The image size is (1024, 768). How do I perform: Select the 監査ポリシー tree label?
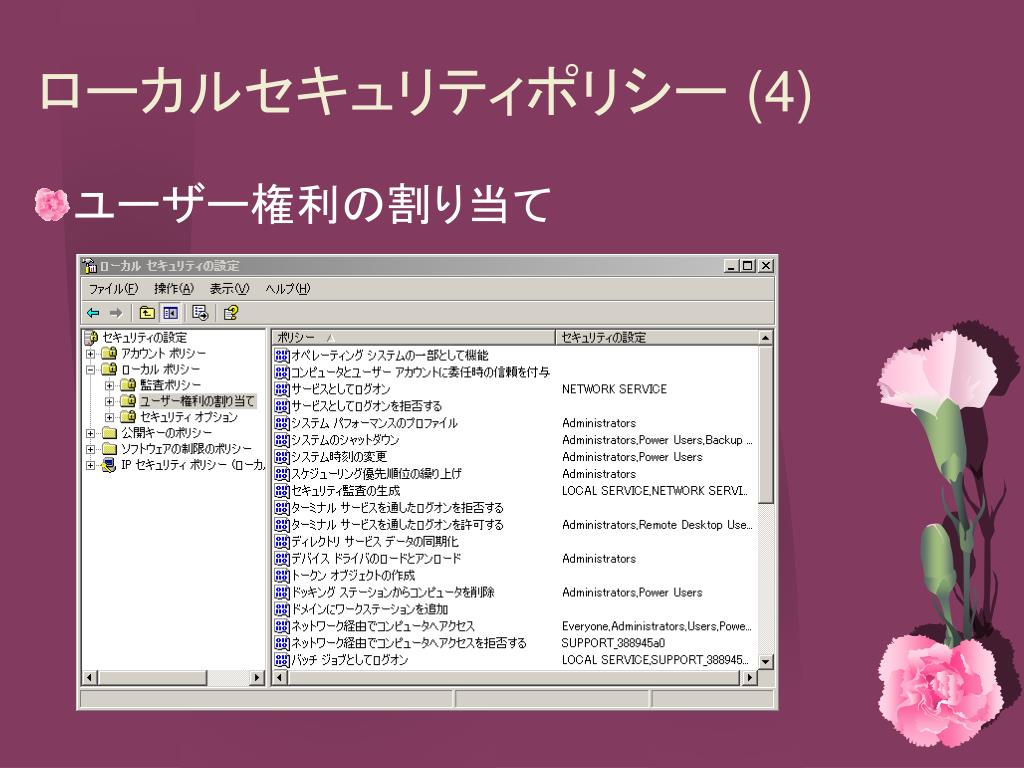[170, 385]
